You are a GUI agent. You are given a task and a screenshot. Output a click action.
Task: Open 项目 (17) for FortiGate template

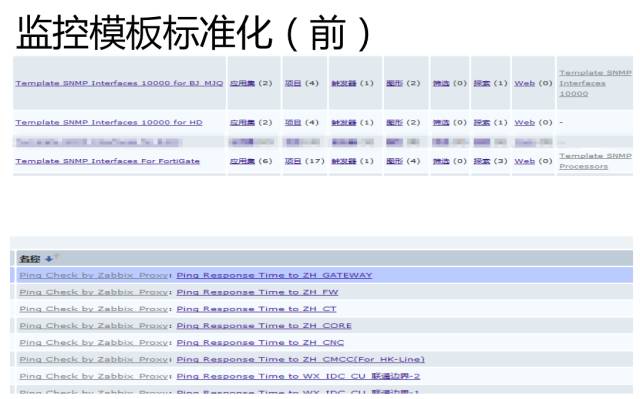[293, 161]
